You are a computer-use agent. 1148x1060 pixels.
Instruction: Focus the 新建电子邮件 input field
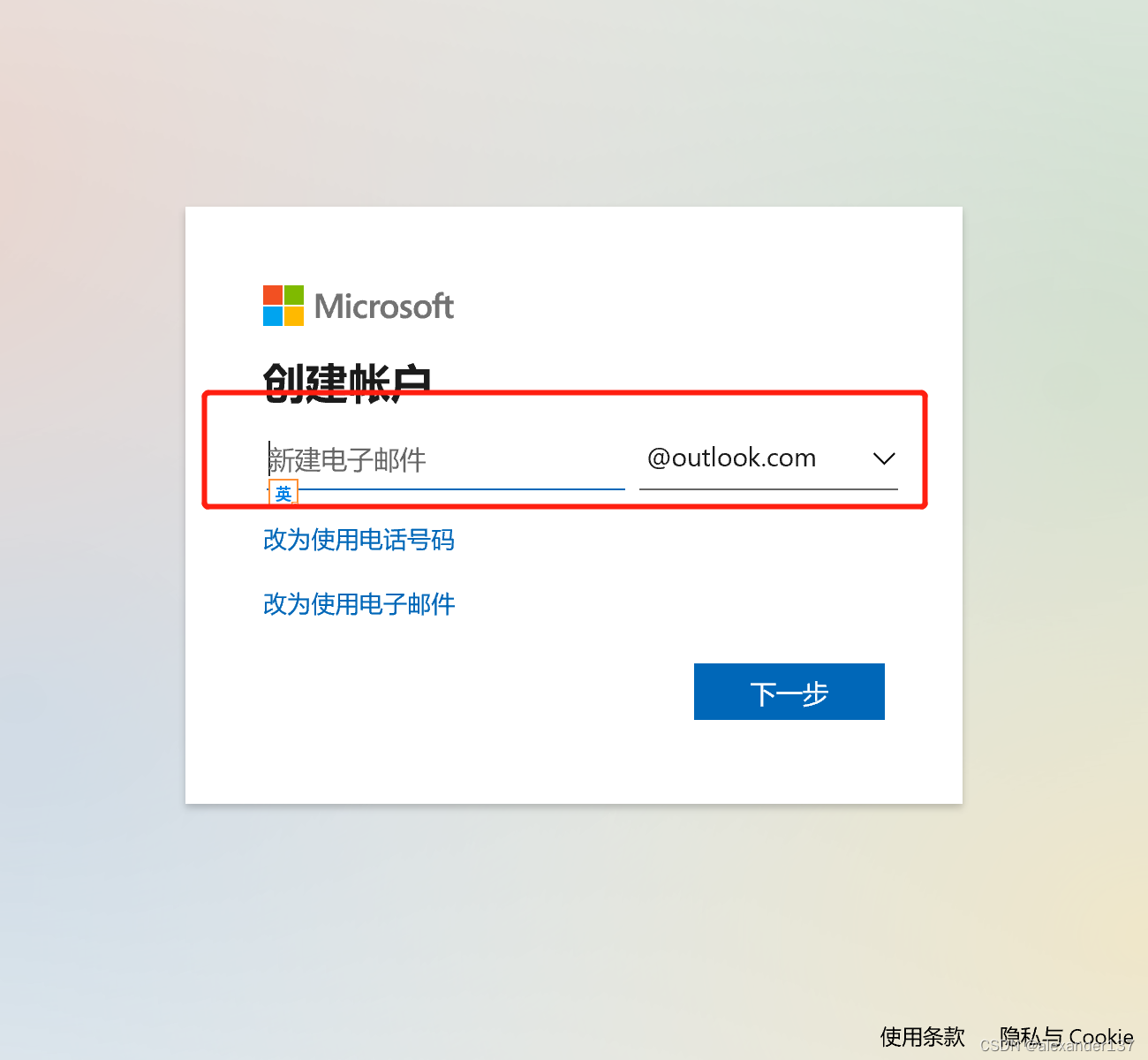444,459
